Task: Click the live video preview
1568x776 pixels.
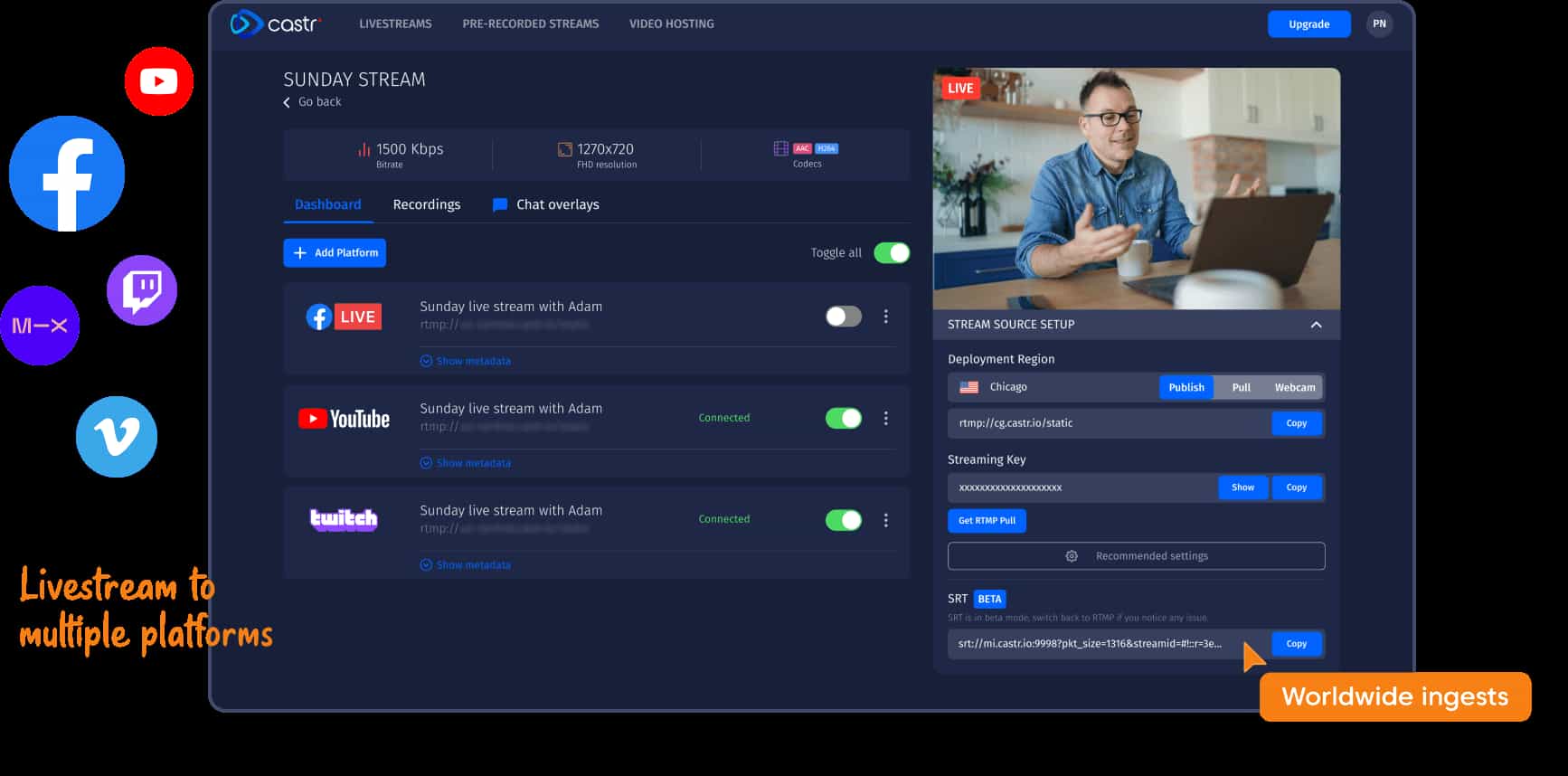Action: pyautogui.click(x=1137, y=189)
